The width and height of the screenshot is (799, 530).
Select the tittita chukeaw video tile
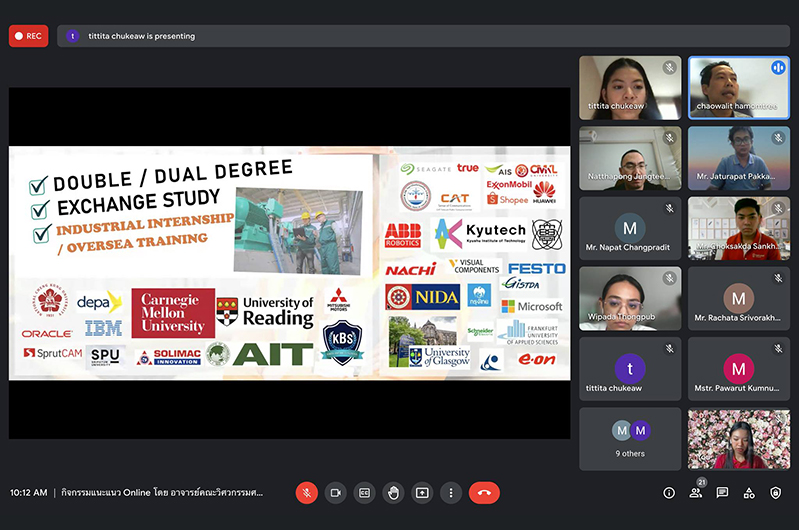pos(630,88)
